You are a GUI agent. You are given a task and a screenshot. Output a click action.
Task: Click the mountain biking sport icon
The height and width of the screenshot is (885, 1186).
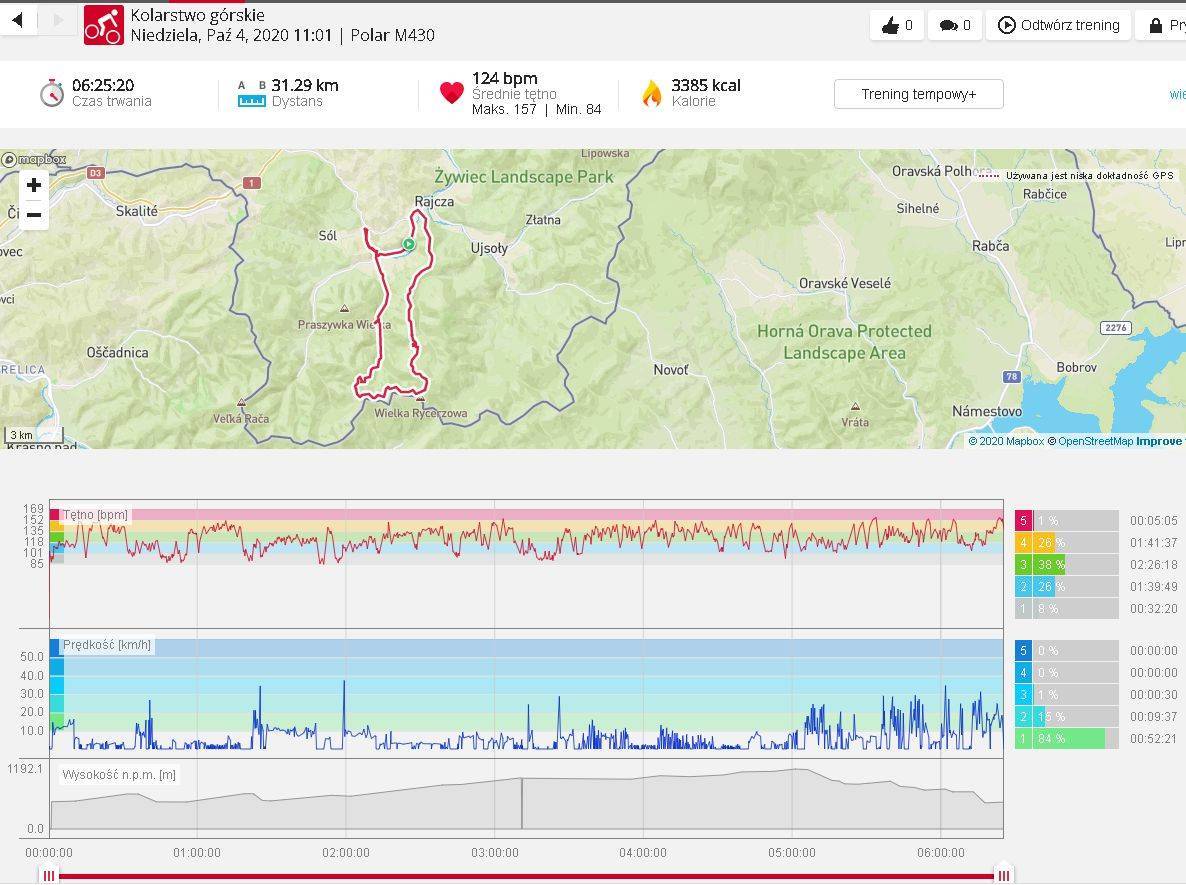(103, 25)
